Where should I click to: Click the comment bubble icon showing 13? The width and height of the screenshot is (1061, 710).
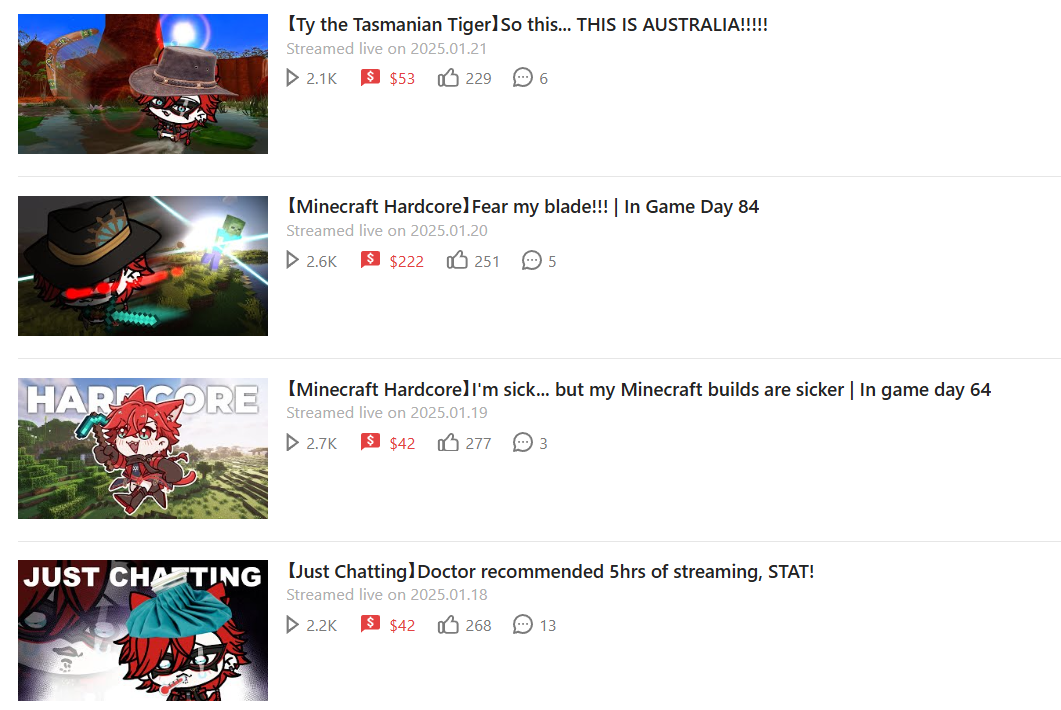click(522, 624)
